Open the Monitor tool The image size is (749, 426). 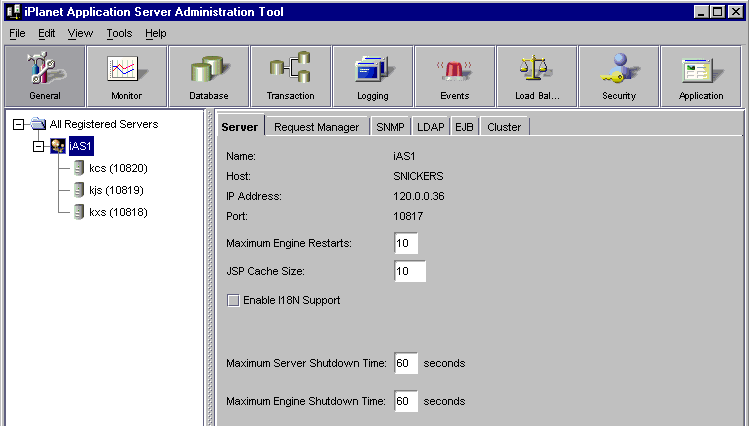[127, 76]
